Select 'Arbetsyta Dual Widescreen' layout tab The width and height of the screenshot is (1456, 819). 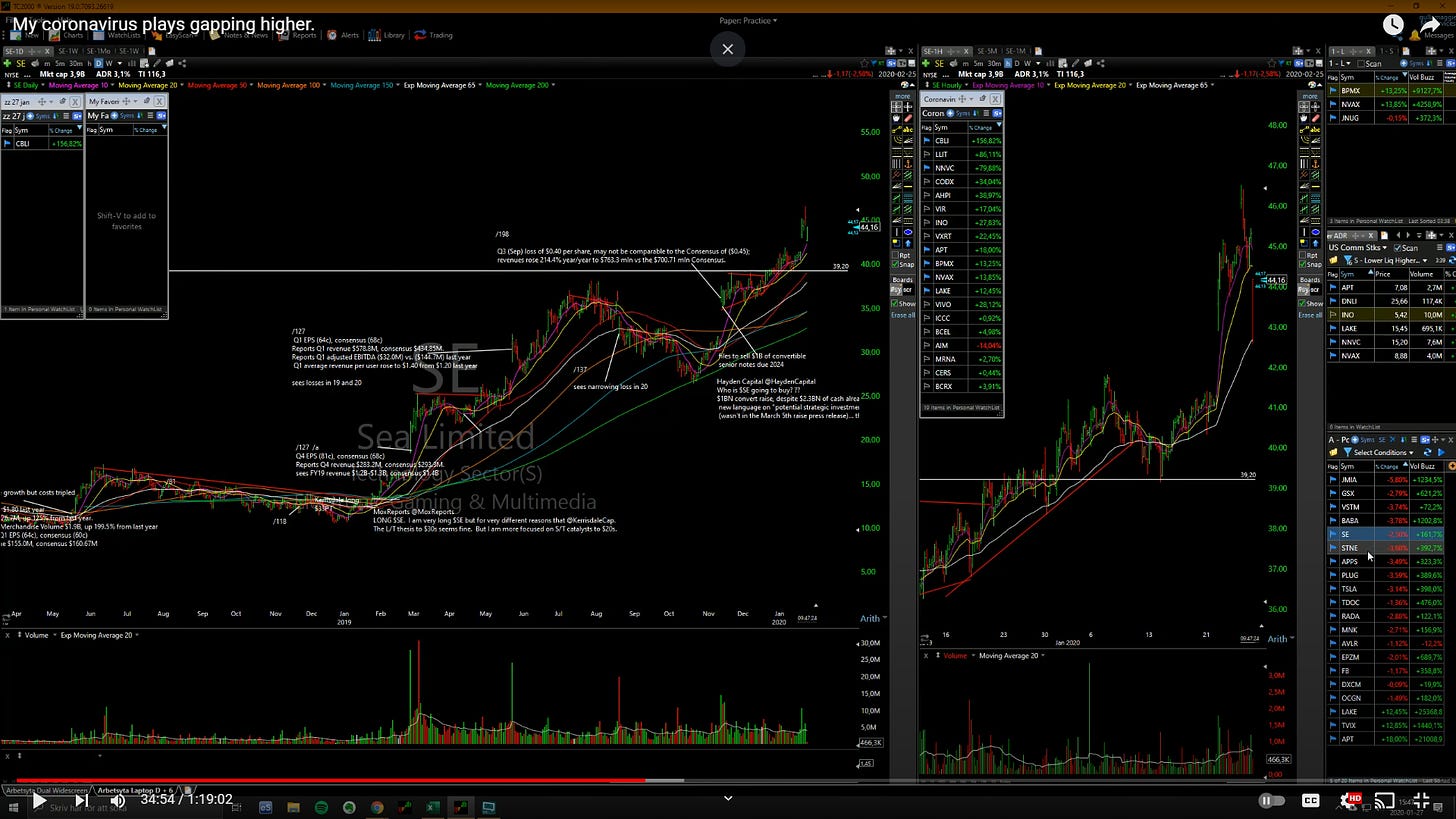point(46,790)
